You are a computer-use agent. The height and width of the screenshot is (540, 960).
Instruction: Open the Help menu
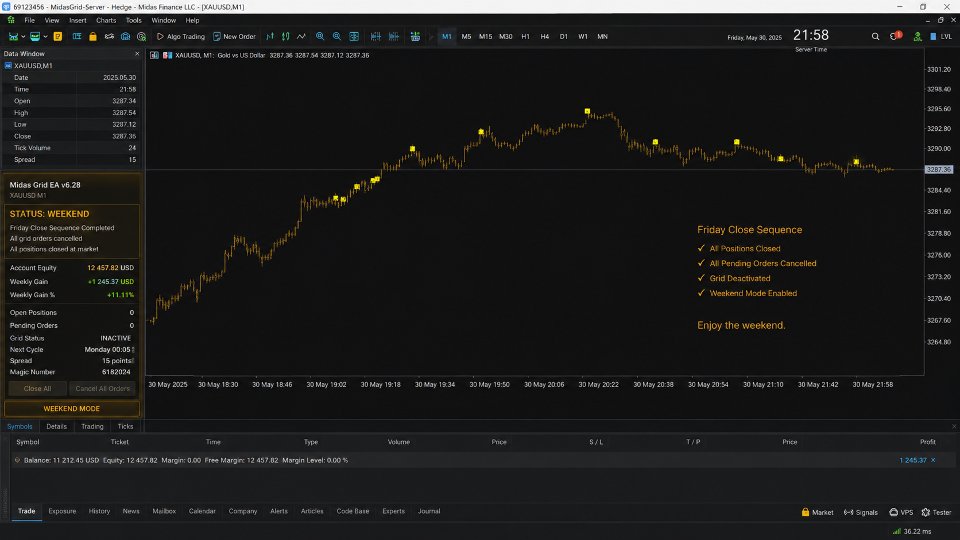[x=192, y=20]
